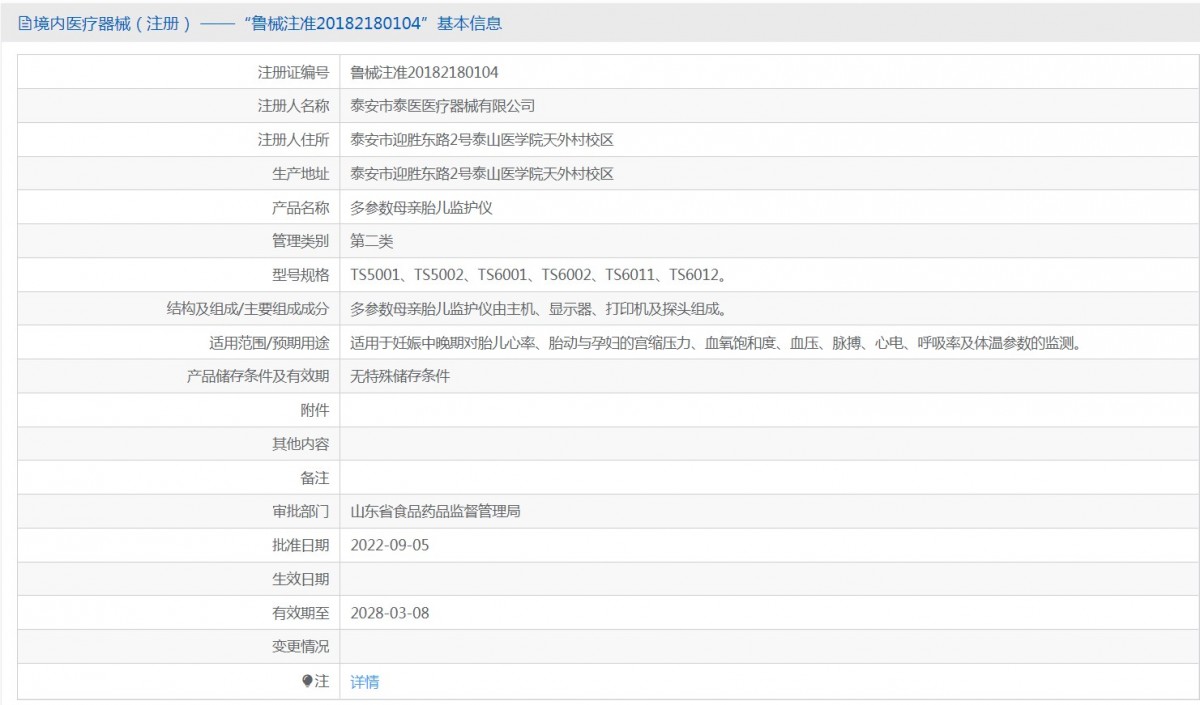The width and height of the screenshot is (1200, 705).
Task: Click the 生产地址 label
Action: coord(300,174)
